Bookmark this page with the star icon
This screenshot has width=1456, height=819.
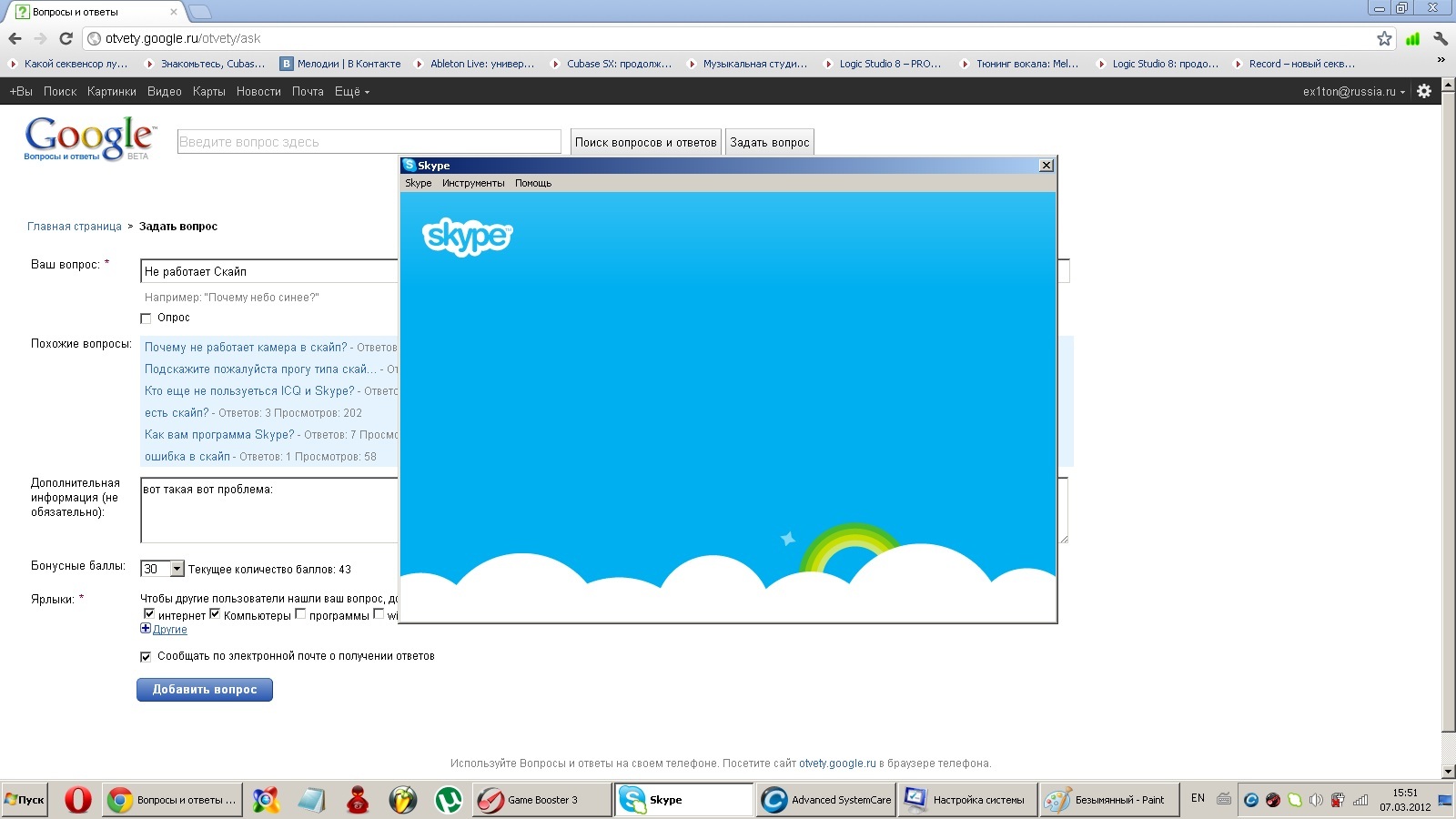[1384, 38]
